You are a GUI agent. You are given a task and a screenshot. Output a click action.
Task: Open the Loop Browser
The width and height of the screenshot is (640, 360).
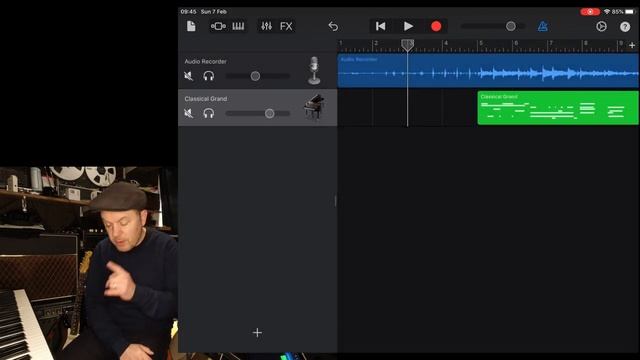[x=601, y=26]
